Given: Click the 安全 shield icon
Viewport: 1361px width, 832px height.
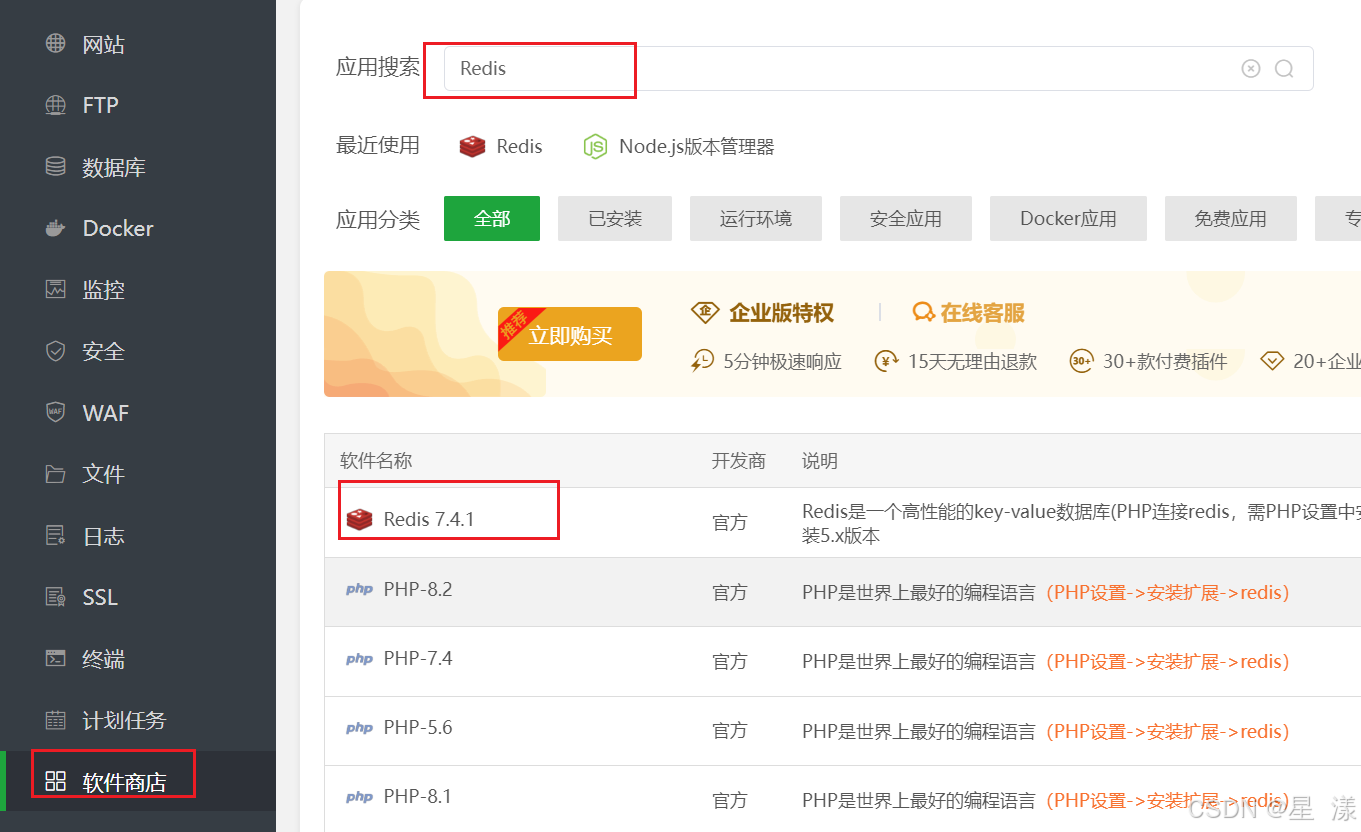Looking at the screenshot, I should (56, 351).
